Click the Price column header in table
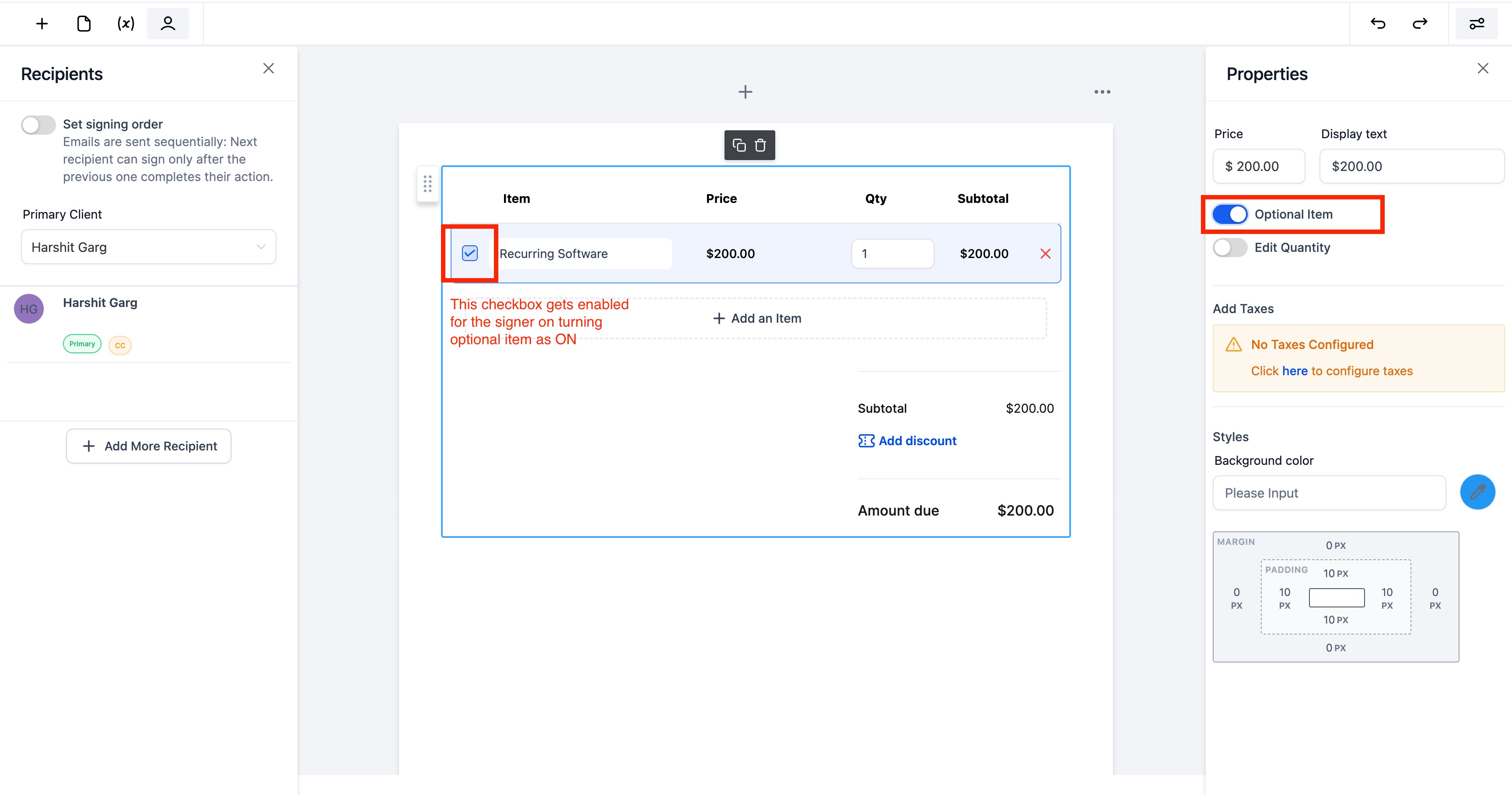1512x795 pixels. [x=721, y=198]
